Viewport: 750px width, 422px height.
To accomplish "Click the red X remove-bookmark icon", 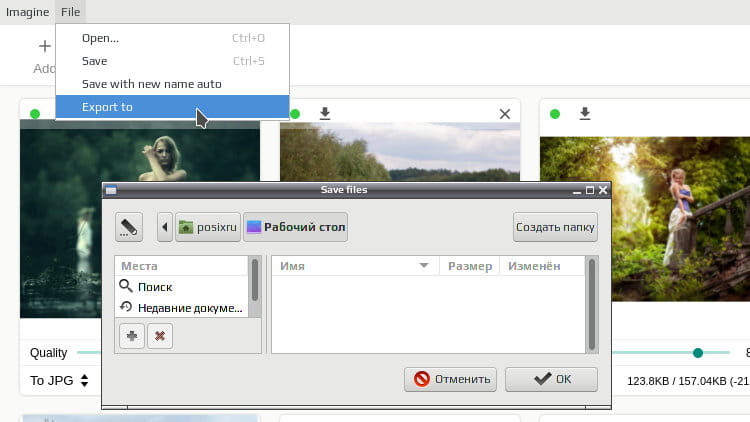I will pos(160,336).
